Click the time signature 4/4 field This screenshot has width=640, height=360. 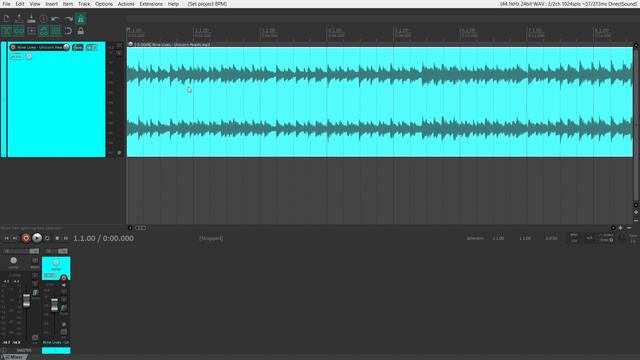[x=589, y=238]
